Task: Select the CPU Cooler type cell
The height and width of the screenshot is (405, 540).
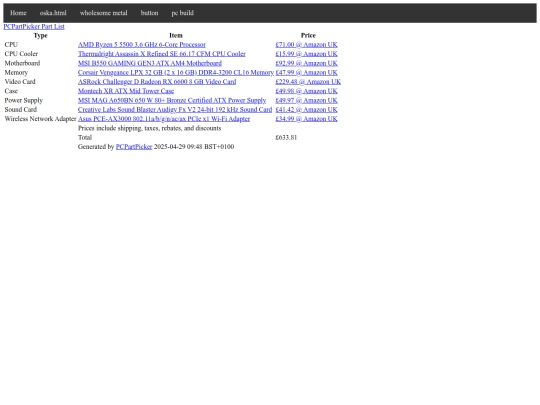Action: (21, 54)
